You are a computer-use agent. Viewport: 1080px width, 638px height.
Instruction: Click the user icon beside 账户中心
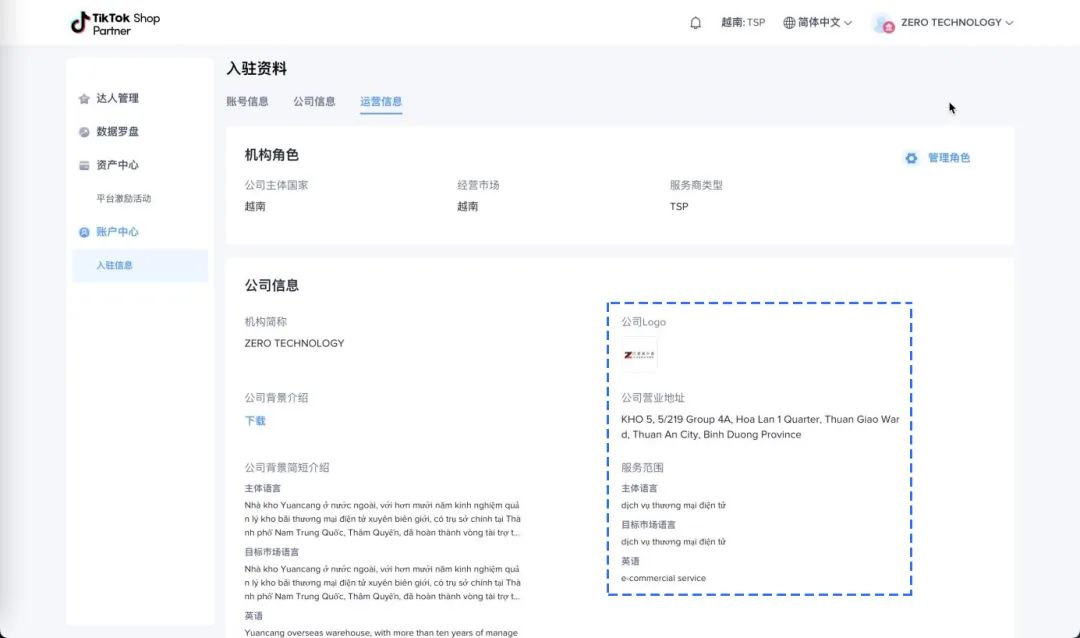[x=84, y=232]
